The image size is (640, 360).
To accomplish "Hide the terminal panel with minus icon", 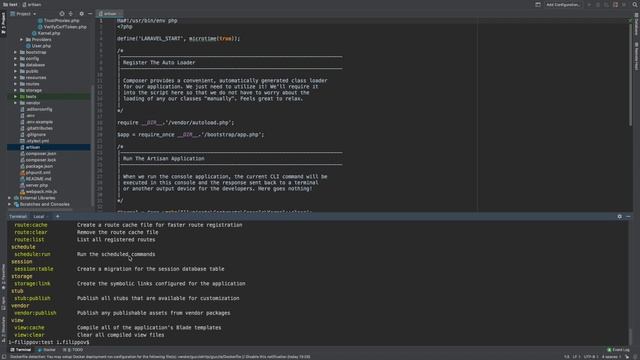I will [628, 216].
